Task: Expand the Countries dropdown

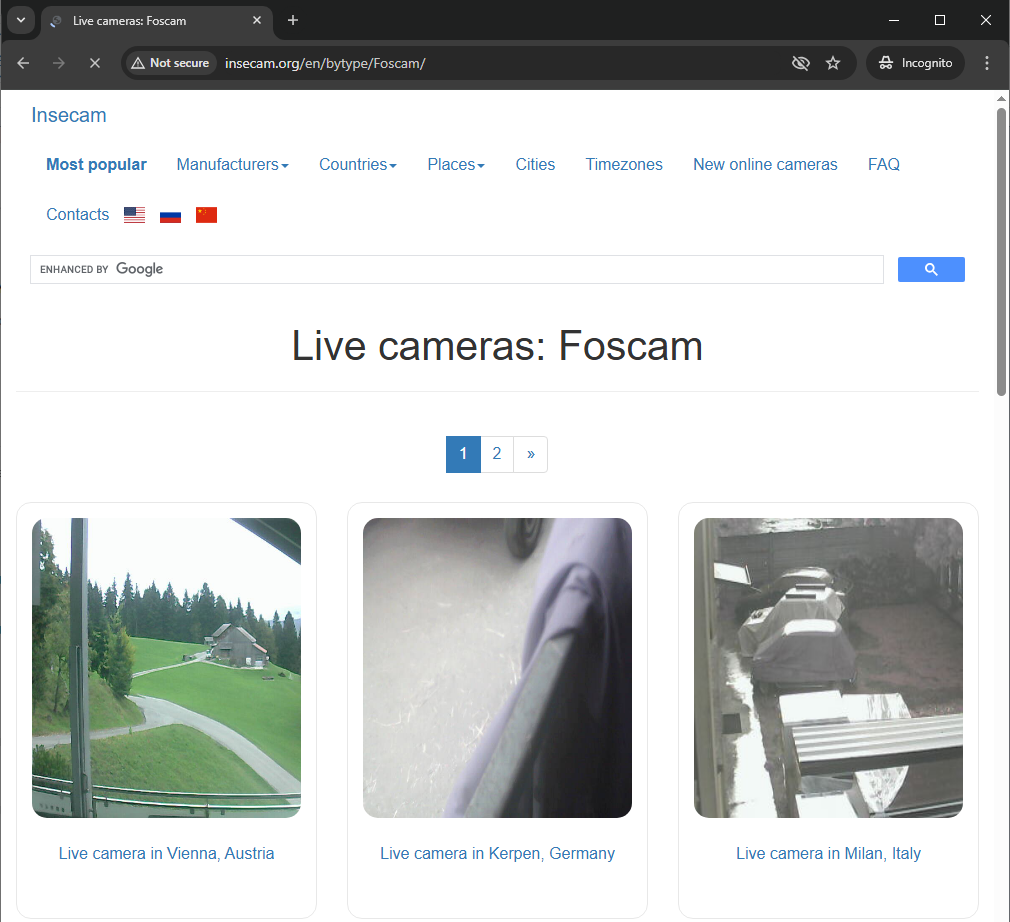Action: 357,164
